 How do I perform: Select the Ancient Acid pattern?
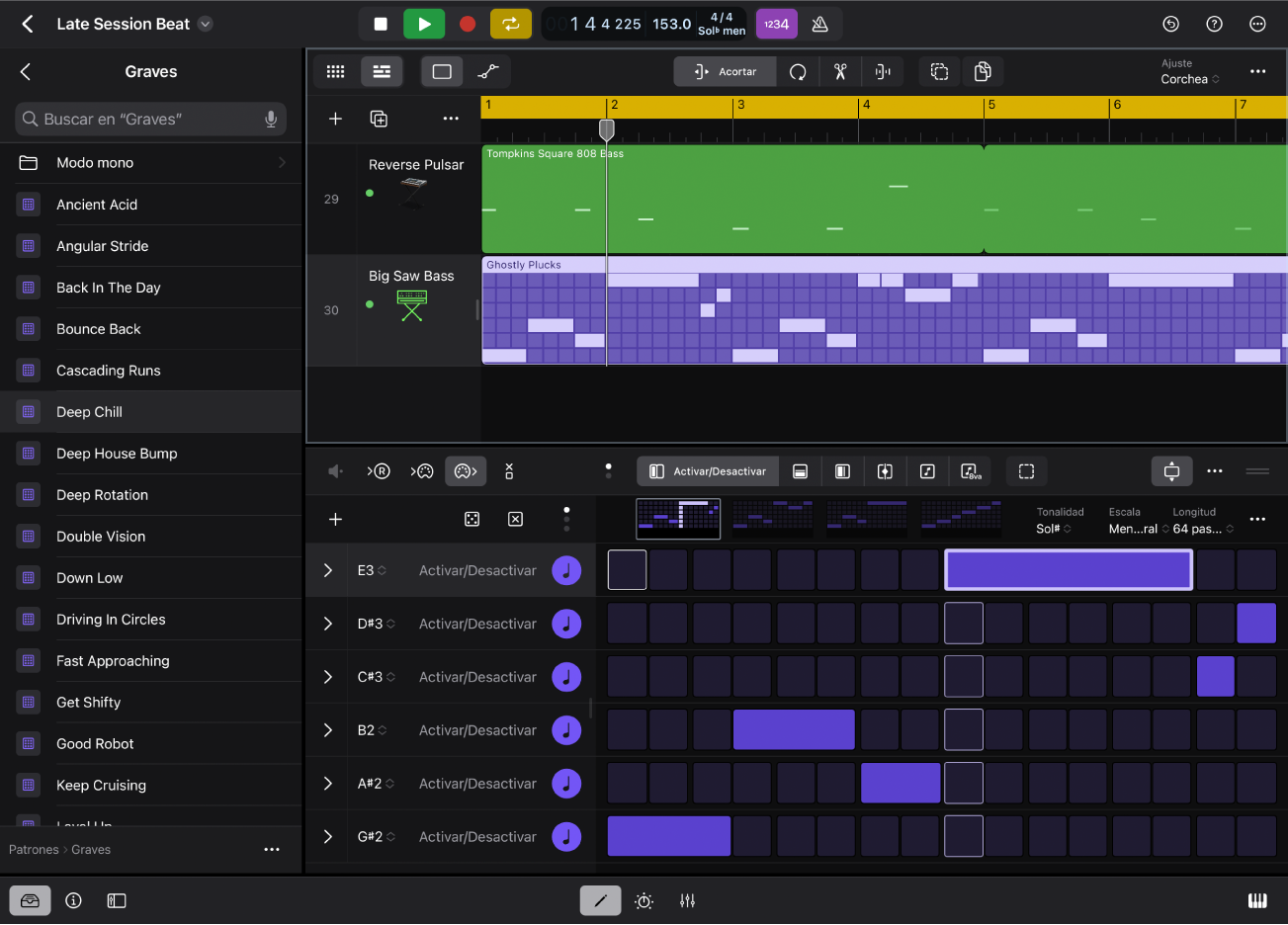point(150,205)
